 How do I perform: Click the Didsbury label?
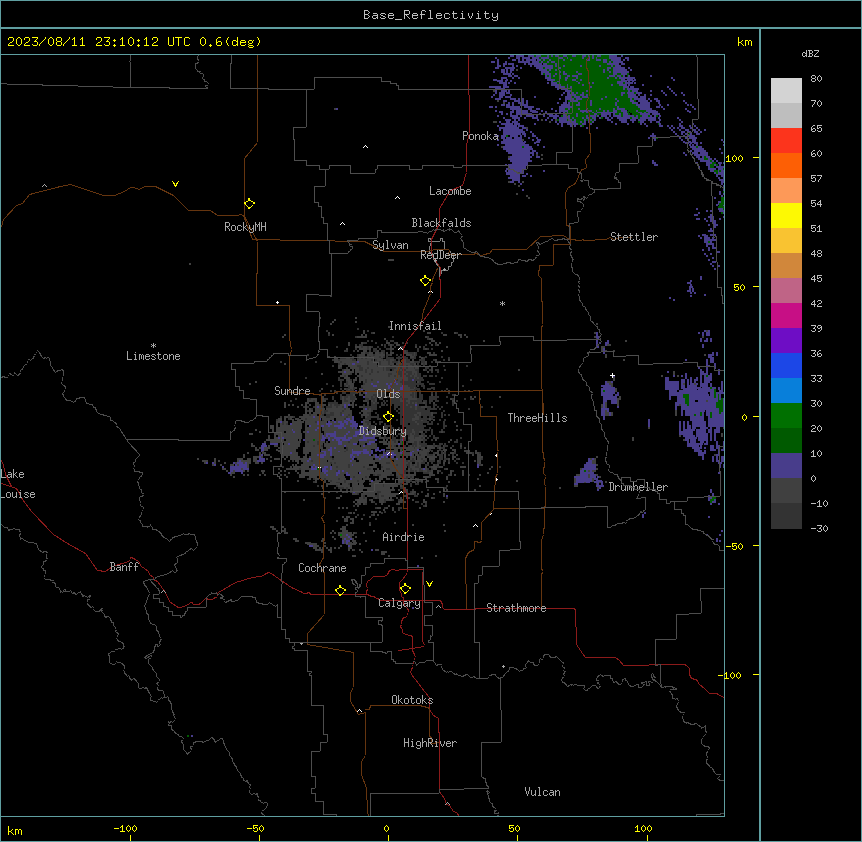[383, 431]
